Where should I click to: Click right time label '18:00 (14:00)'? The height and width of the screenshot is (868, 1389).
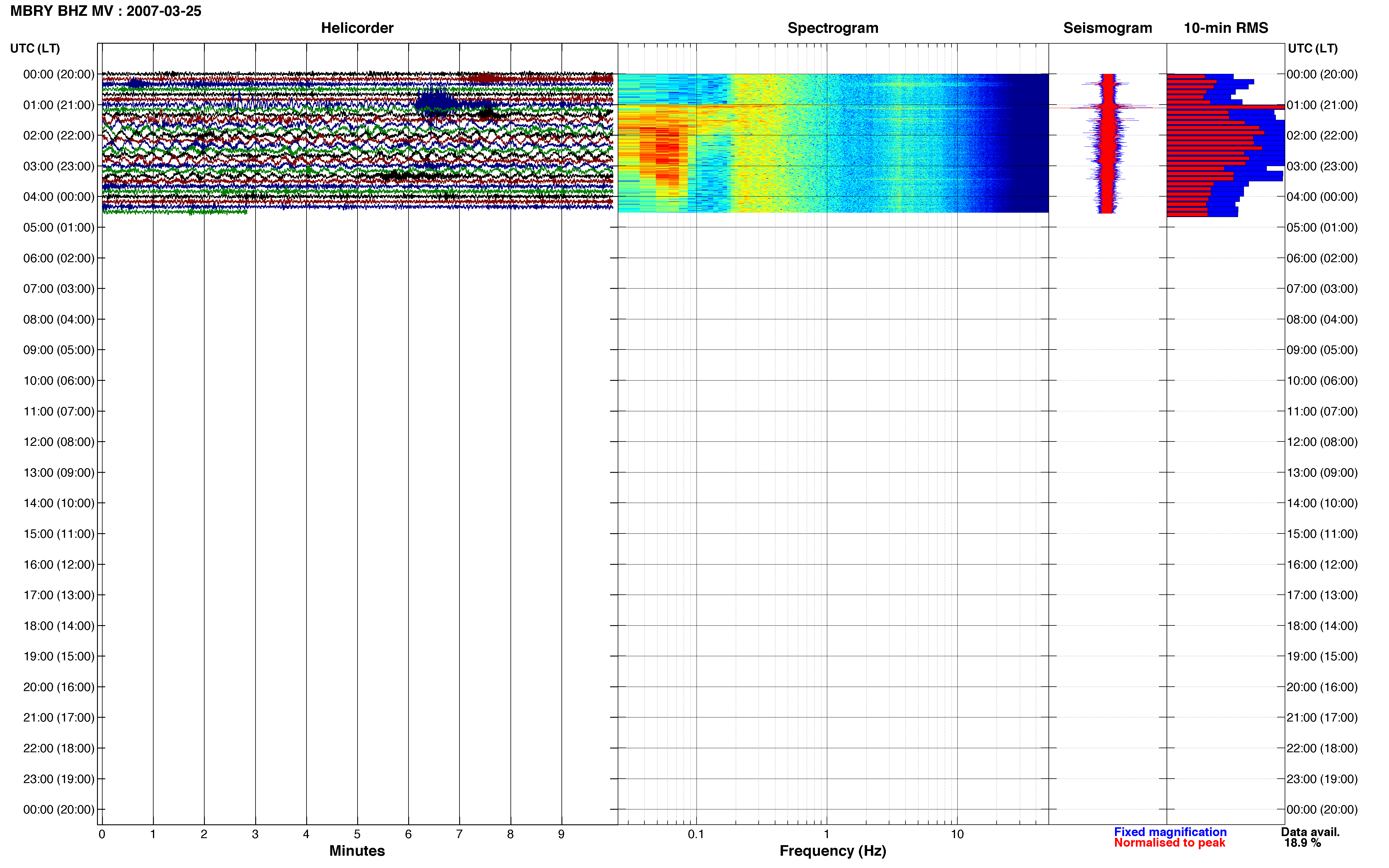point(1322,626)
